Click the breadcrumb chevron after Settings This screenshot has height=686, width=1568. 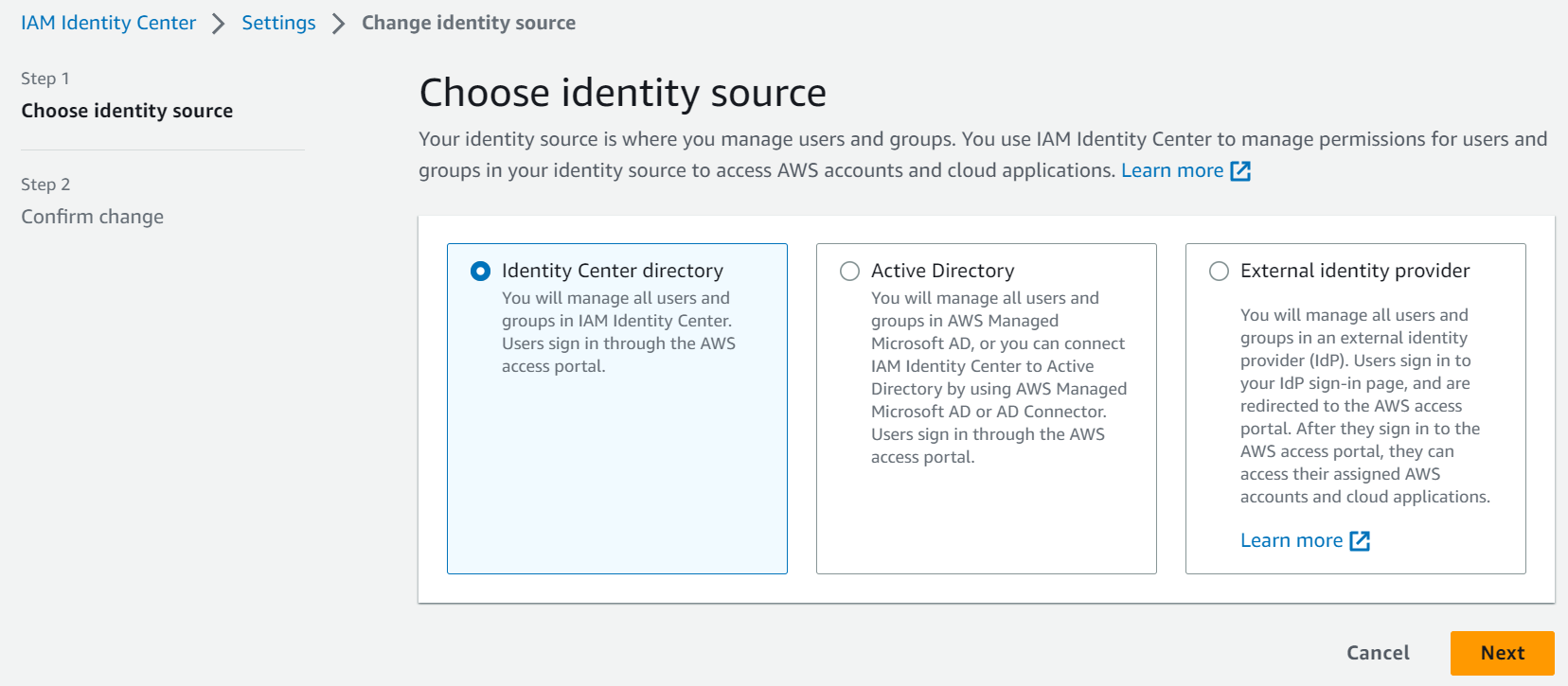coord(338,24)
